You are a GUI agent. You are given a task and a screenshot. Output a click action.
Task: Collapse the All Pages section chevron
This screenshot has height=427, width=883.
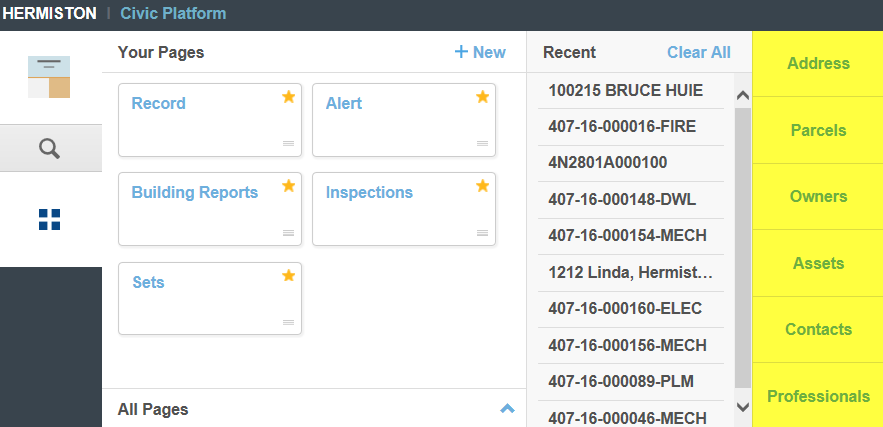pyautogui.click(x=507, y=409)
